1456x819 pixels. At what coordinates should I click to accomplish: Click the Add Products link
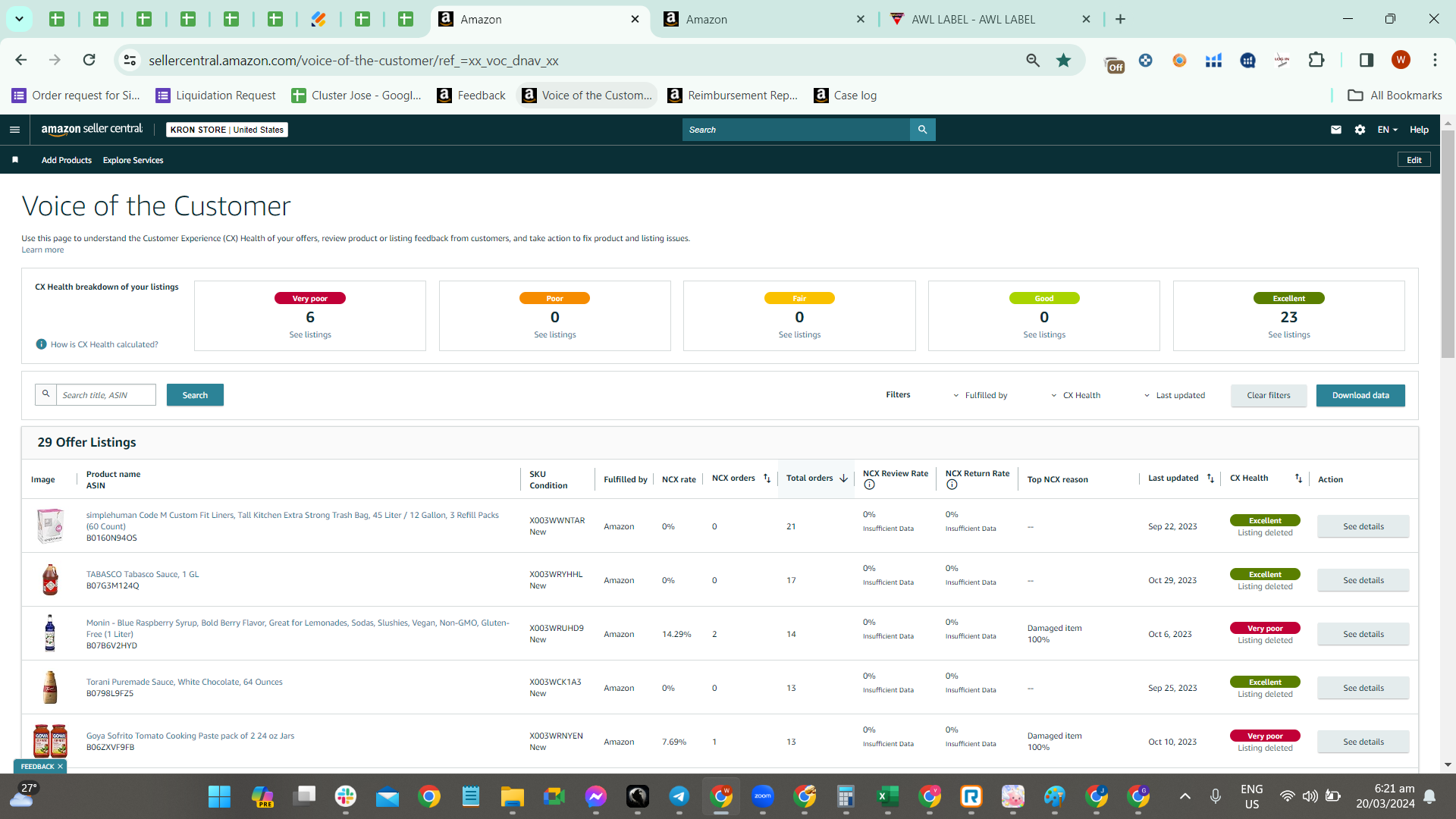(x=67, y=160)
